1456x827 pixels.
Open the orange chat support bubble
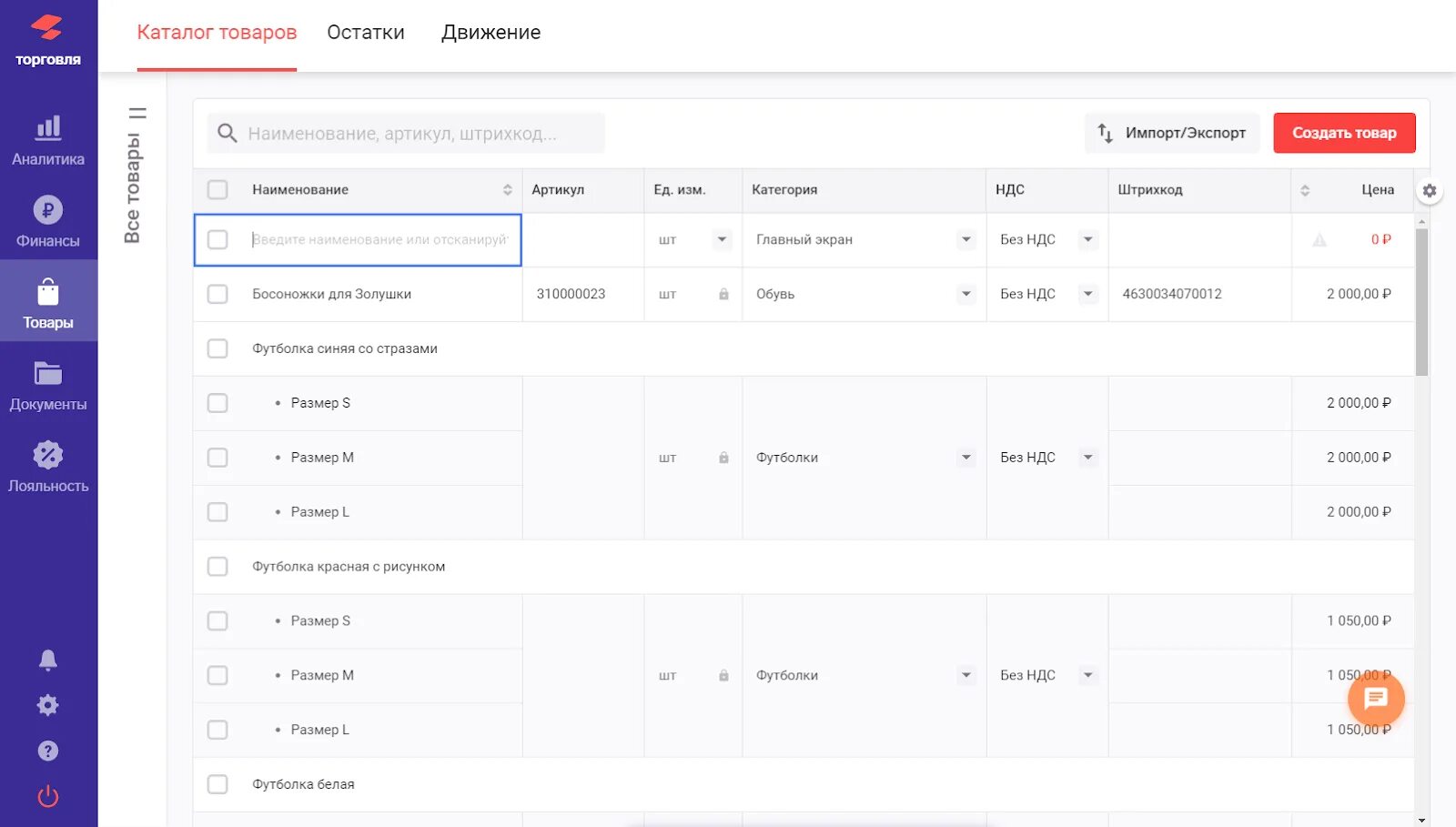tap(1376, 699)
